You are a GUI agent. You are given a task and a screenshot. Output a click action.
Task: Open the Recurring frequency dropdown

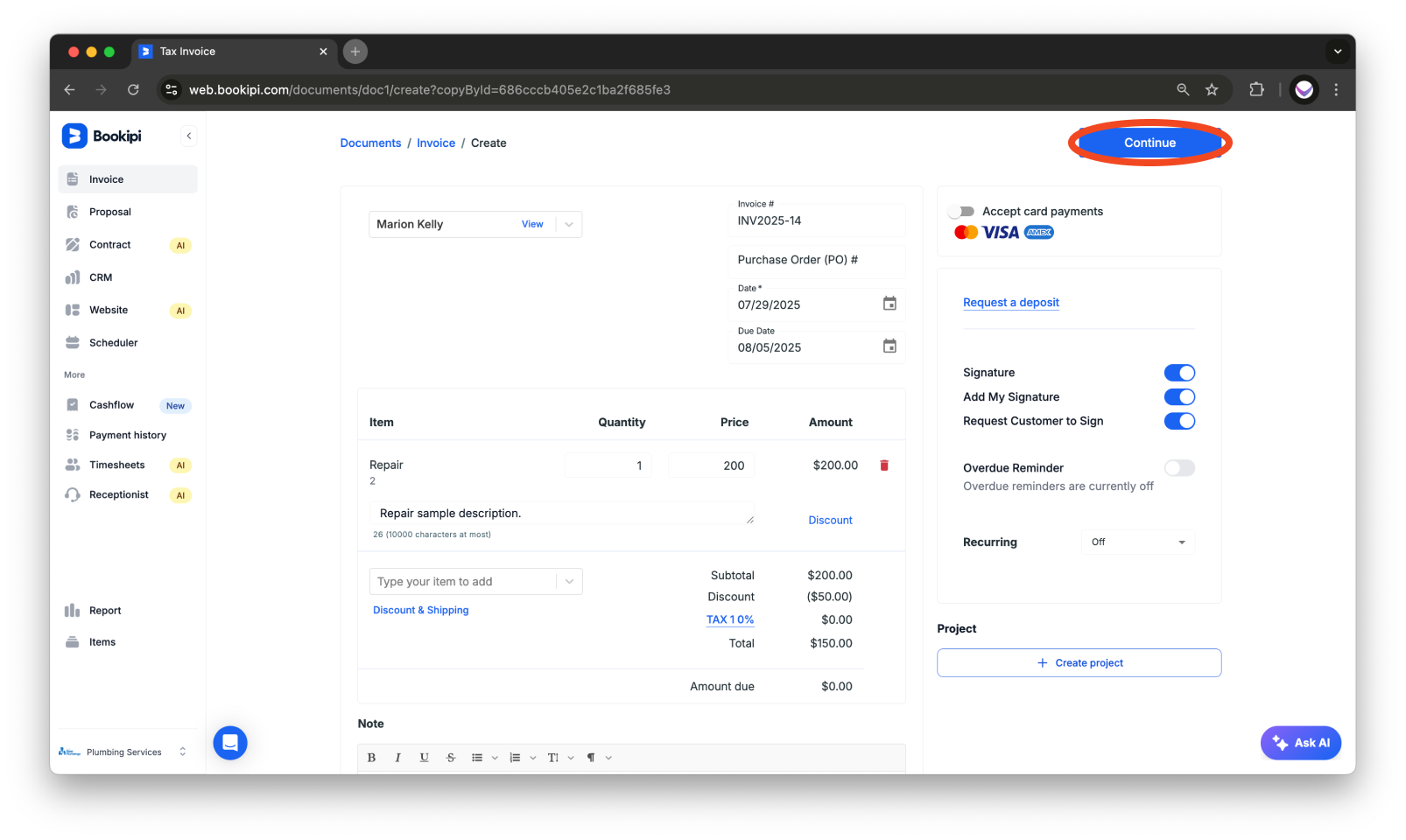point(1137,542)
